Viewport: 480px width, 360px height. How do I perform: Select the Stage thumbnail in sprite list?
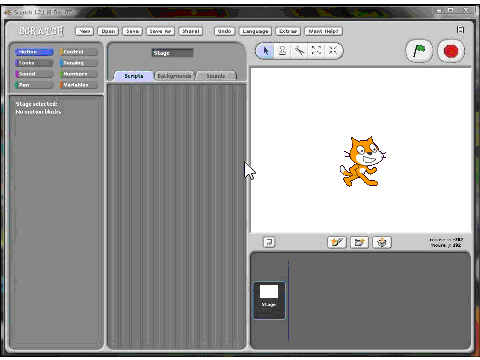point(269,300)
